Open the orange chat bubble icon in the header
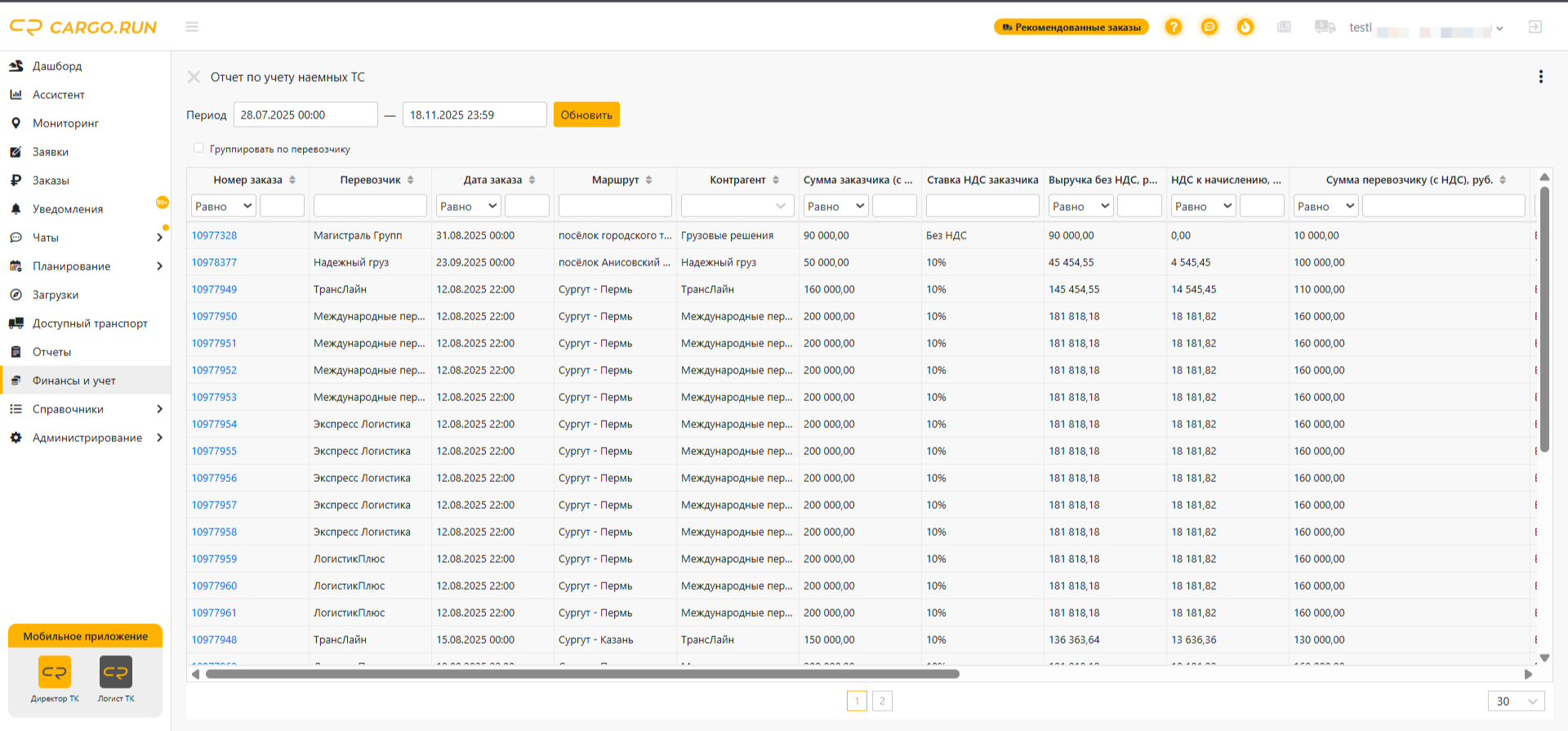 (1209, 27)
